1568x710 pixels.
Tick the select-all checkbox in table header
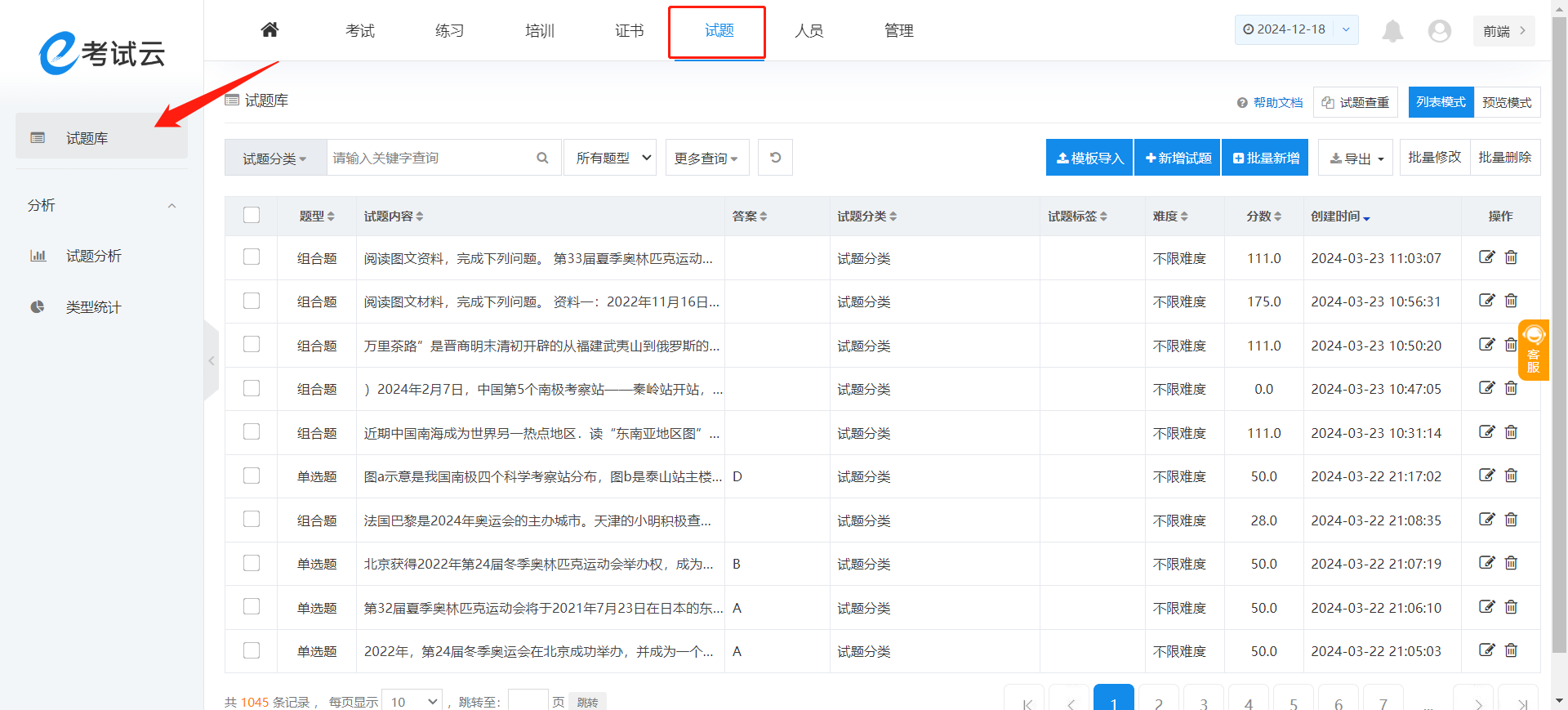(x=252, y=215)
